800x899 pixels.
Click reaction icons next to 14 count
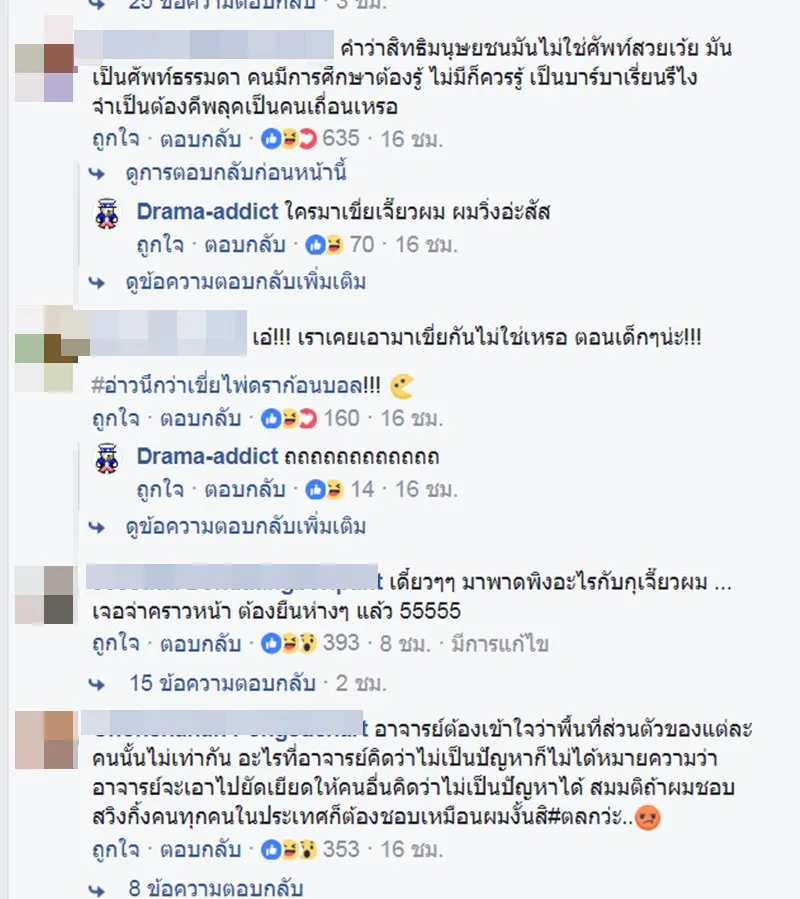coord(324,490)
